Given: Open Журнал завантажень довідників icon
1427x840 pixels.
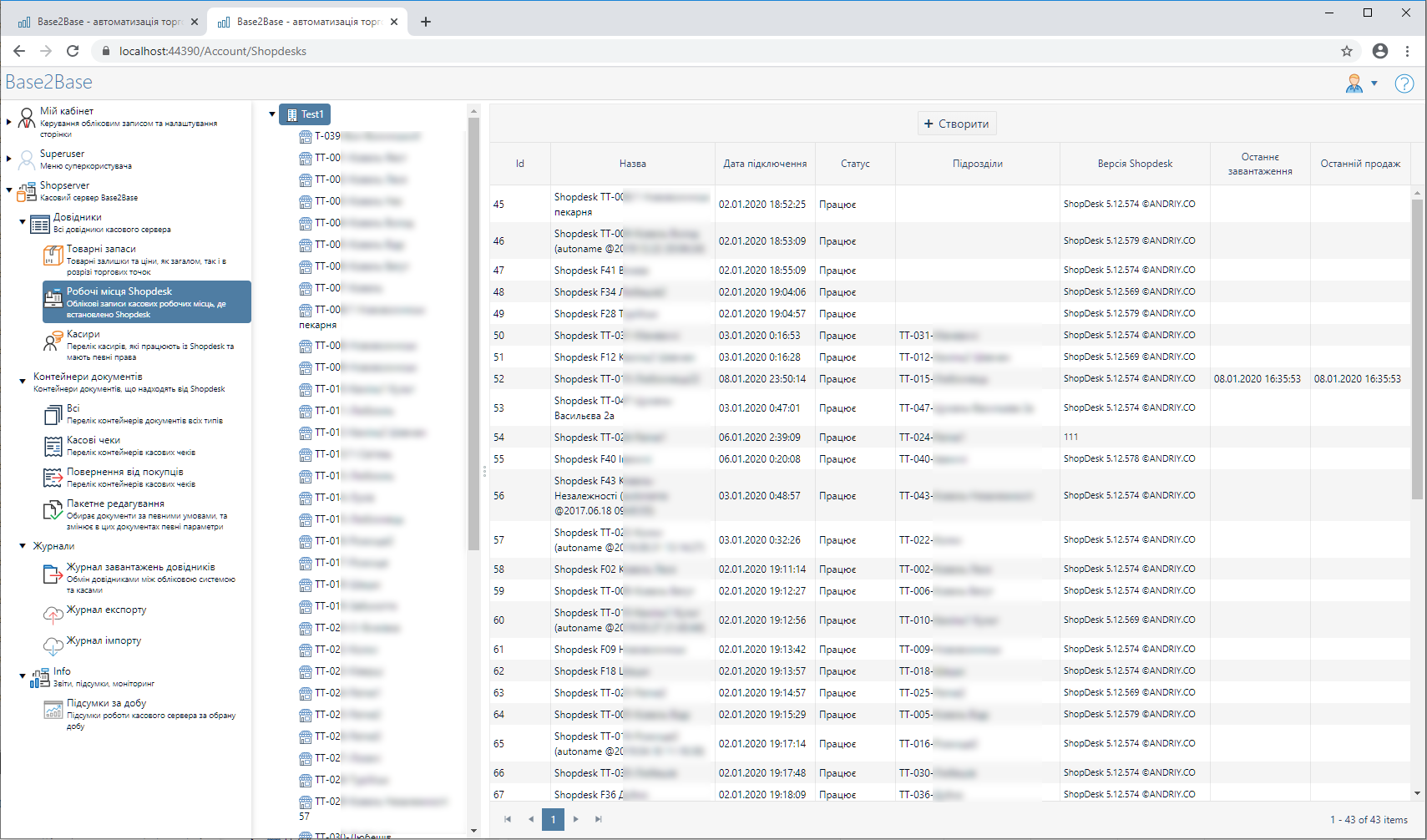Looking at the screenshot, I should (x=53, y=574).
